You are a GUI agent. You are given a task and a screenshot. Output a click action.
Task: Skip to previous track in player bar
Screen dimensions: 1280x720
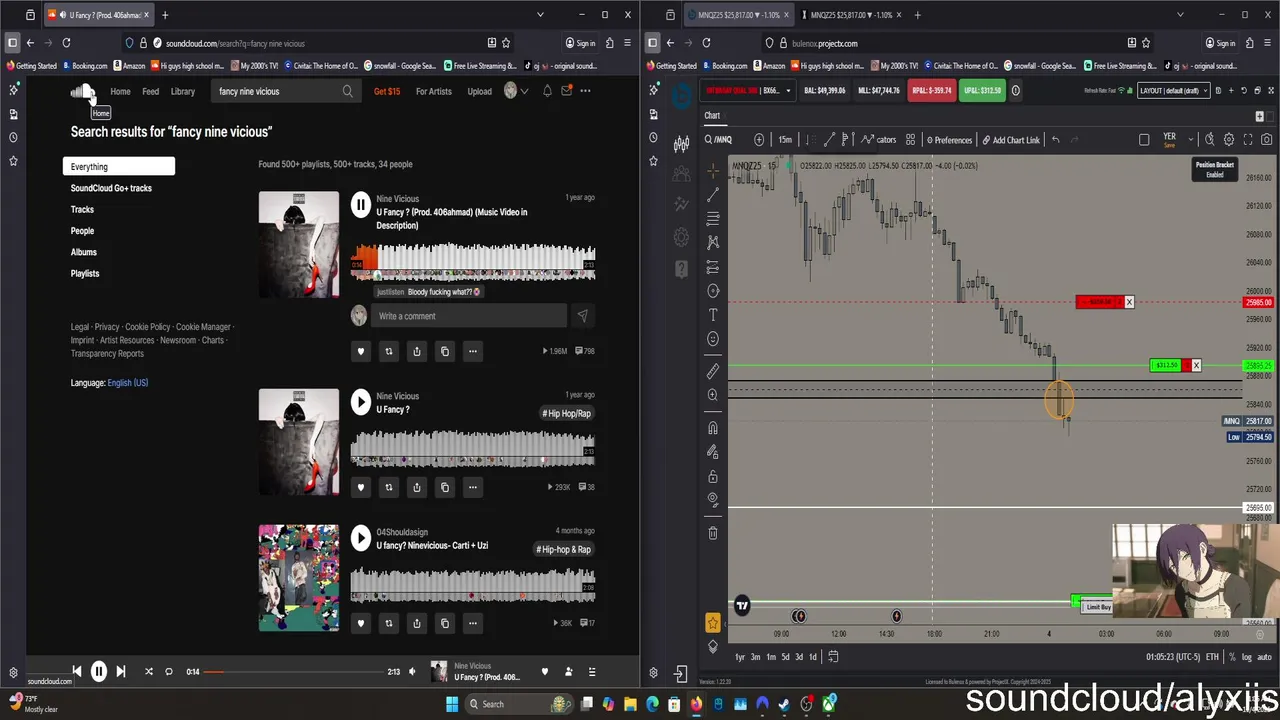tap(77, 672)
